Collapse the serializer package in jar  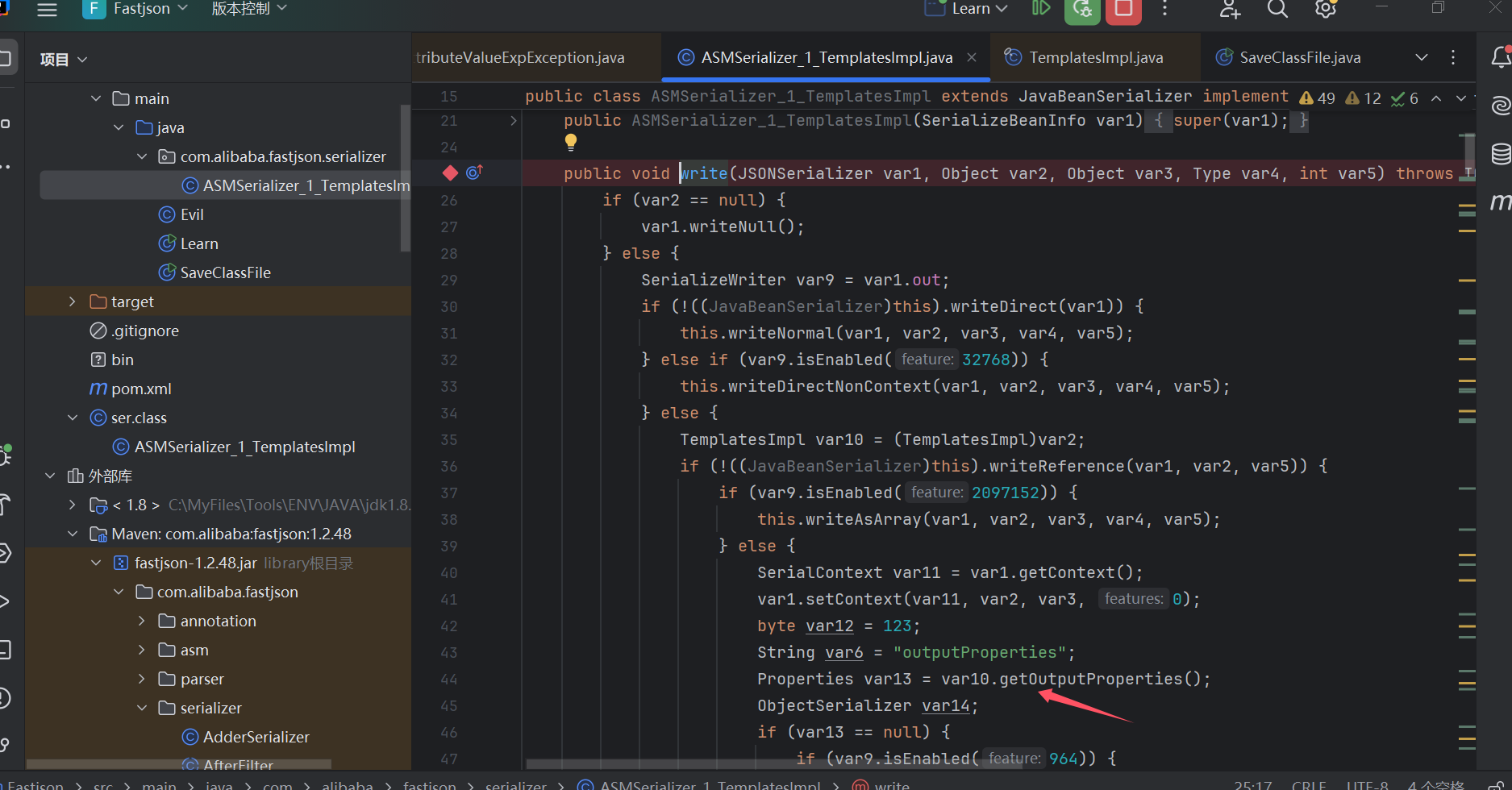pyautogui.click(x=142, y=708)
